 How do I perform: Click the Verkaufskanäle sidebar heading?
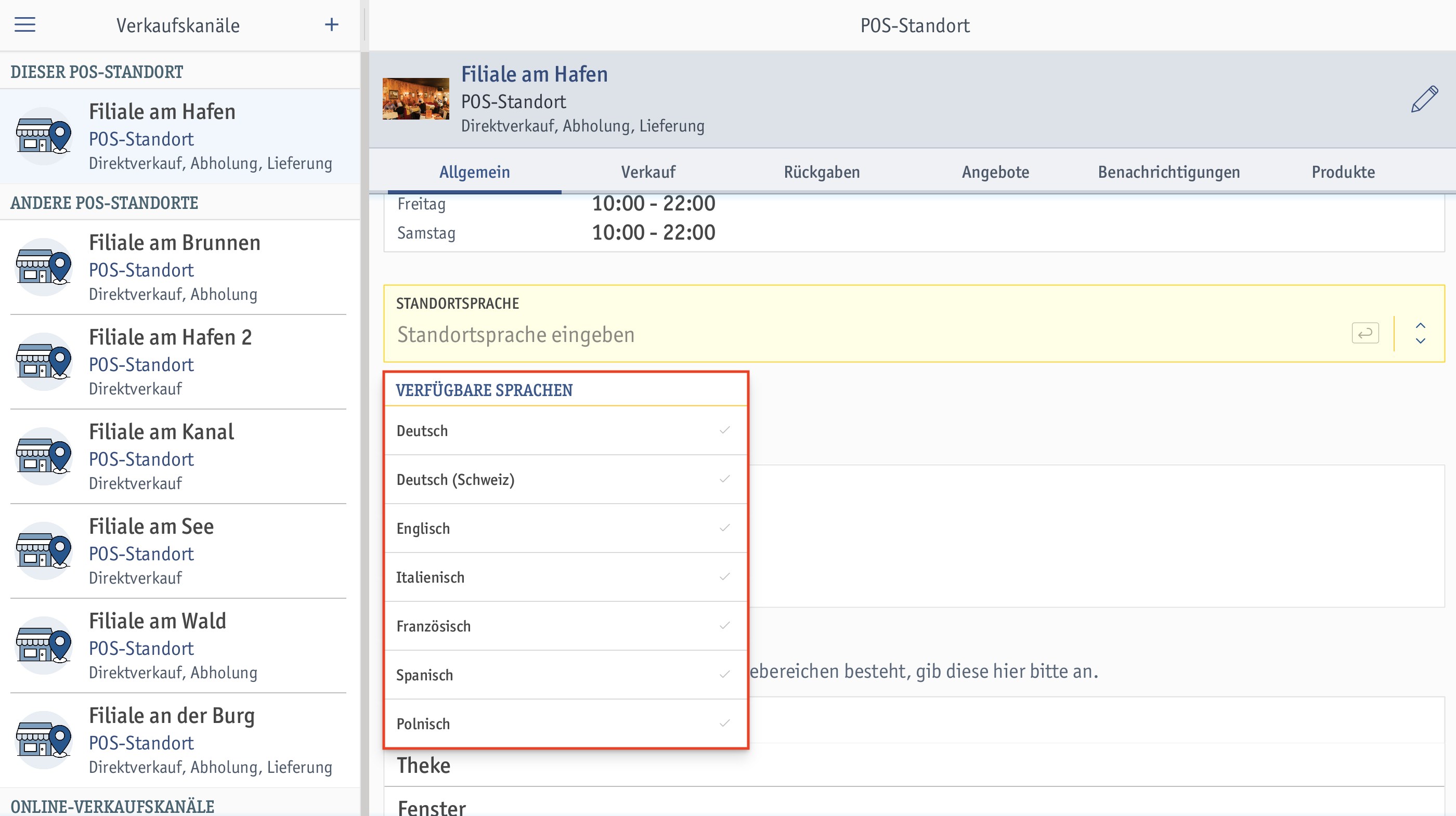178,25
